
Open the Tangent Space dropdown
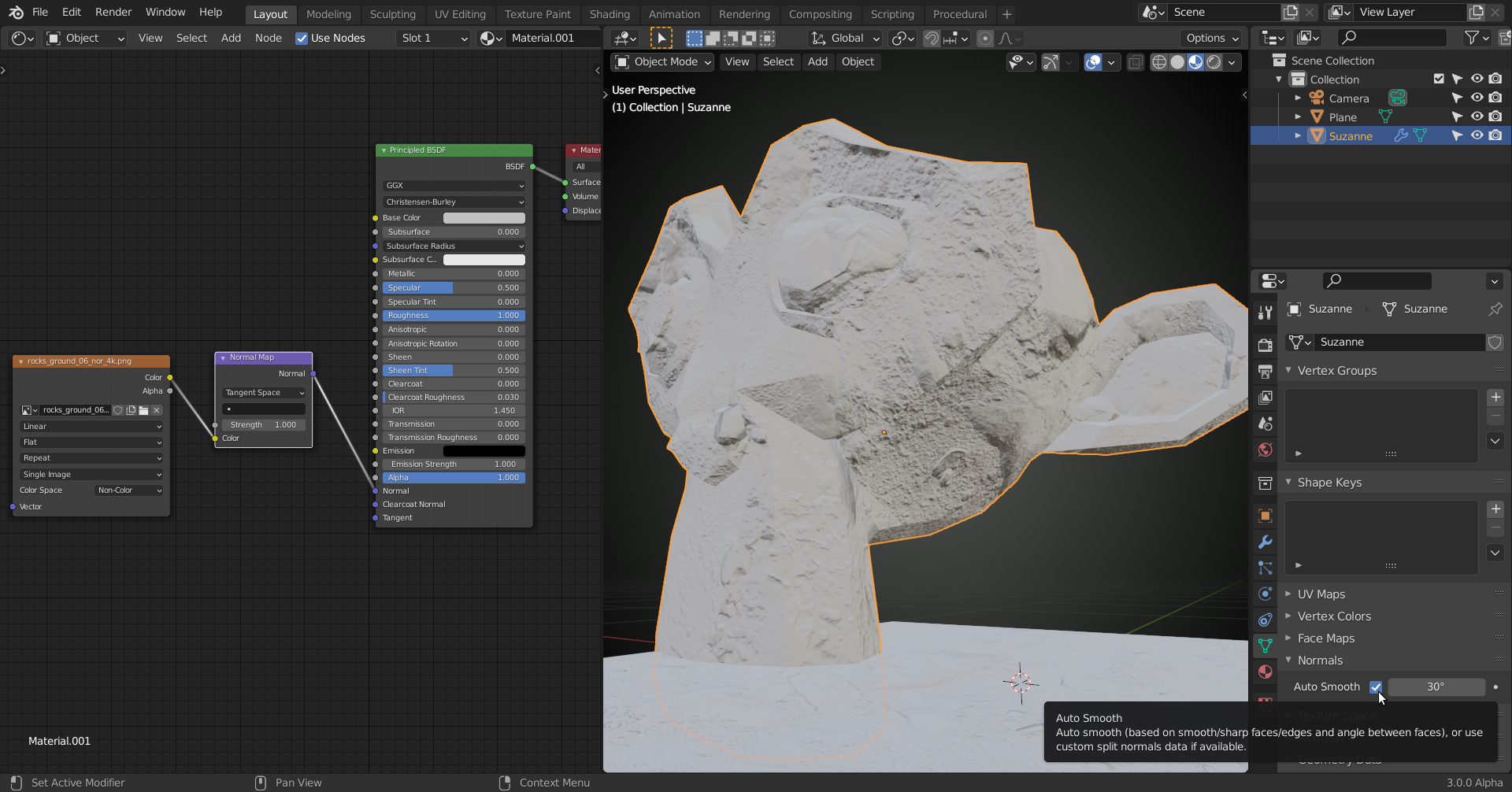pyautogui.click(x=264, y=392)
